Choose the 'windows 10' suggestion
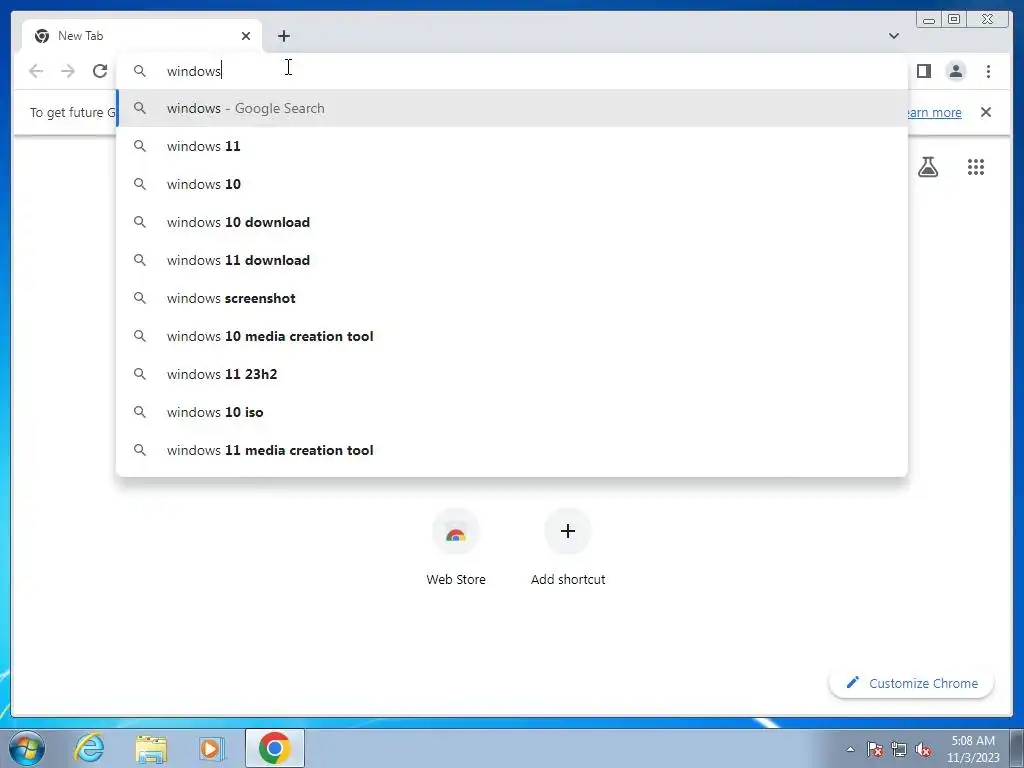The height and width of the screenshot is (768, 1024). click(x=512, y=184)
